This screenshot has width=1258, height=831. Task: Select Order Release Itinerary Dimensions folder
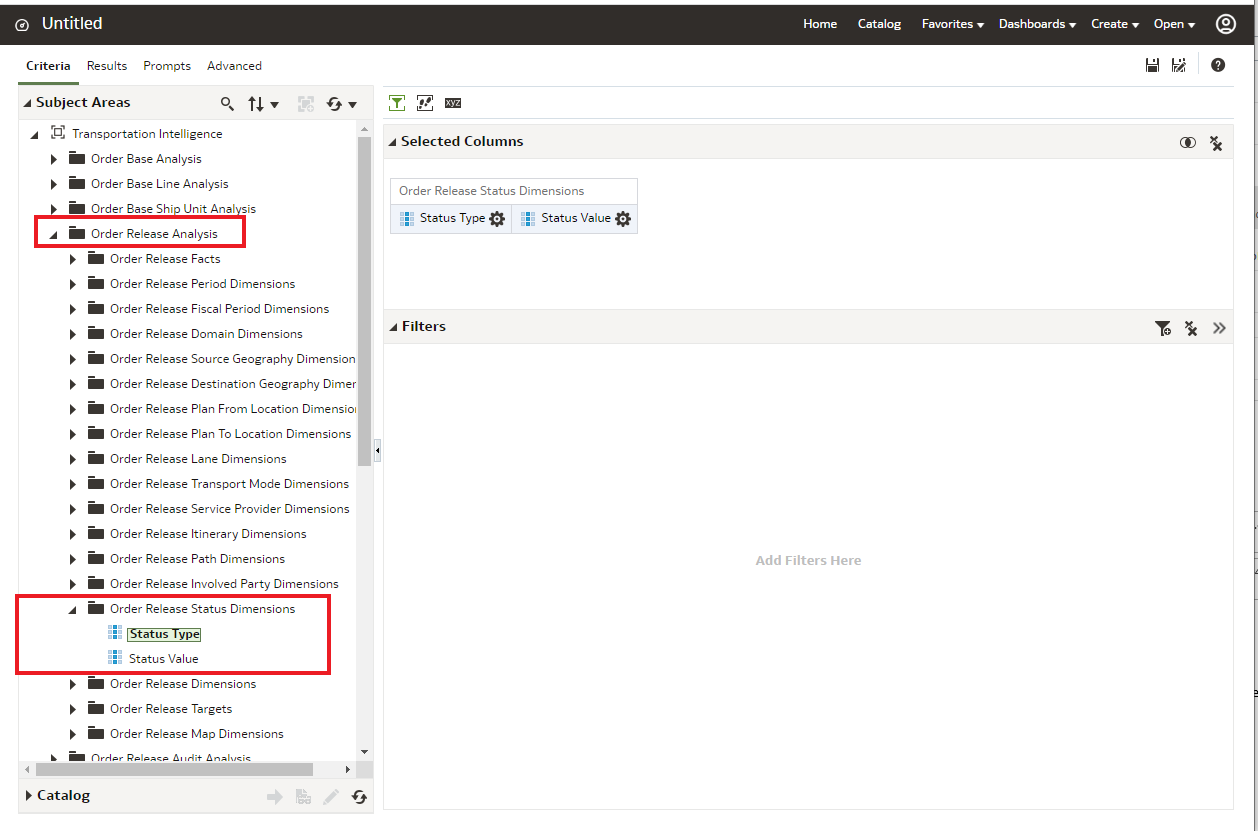pyautogui.click(x=208, y=534)
